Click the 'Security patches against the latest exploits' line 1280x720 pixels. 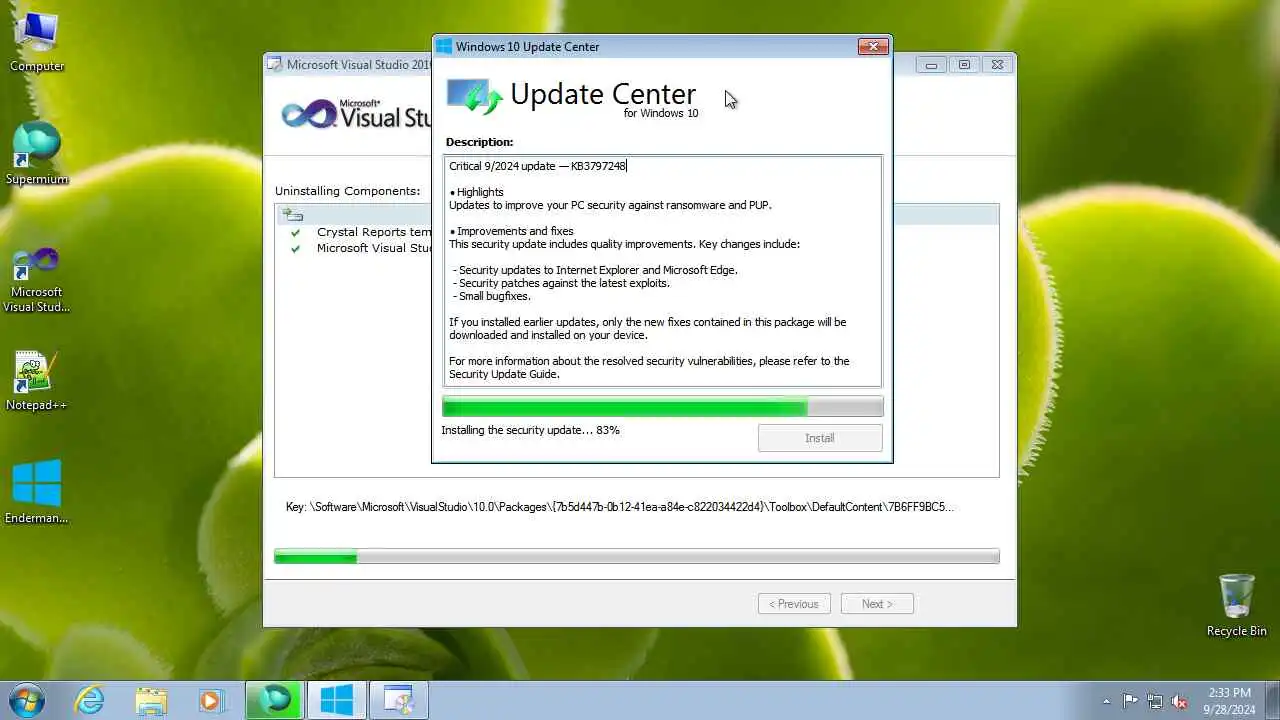coord(561,283)
